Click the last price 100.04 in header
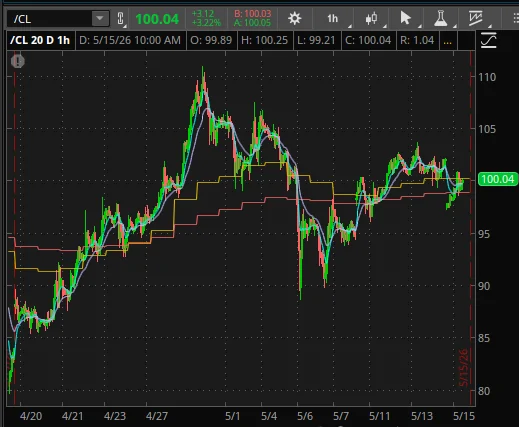This screenshot has height=427, width=519. tap(157, 19)
